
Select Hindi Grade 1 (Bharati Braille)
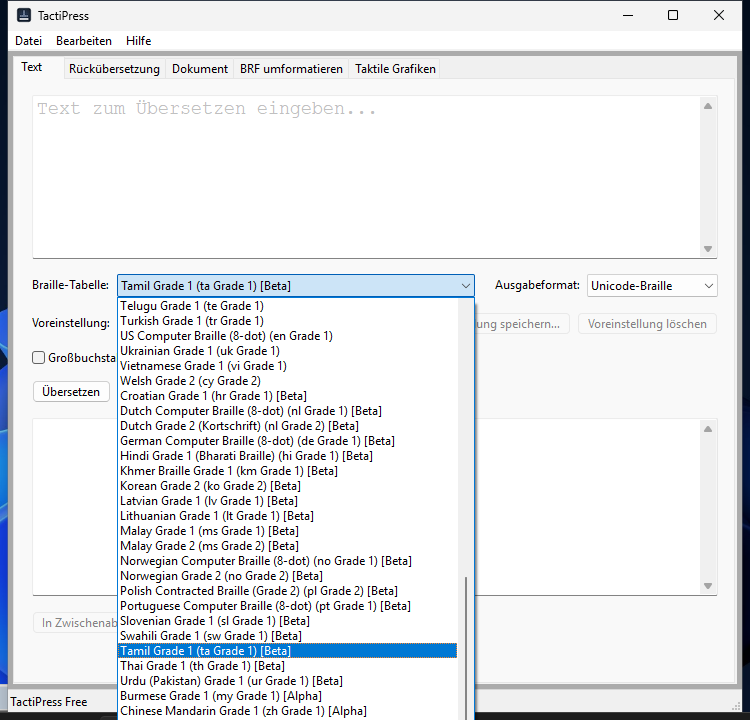coord(287,455)
